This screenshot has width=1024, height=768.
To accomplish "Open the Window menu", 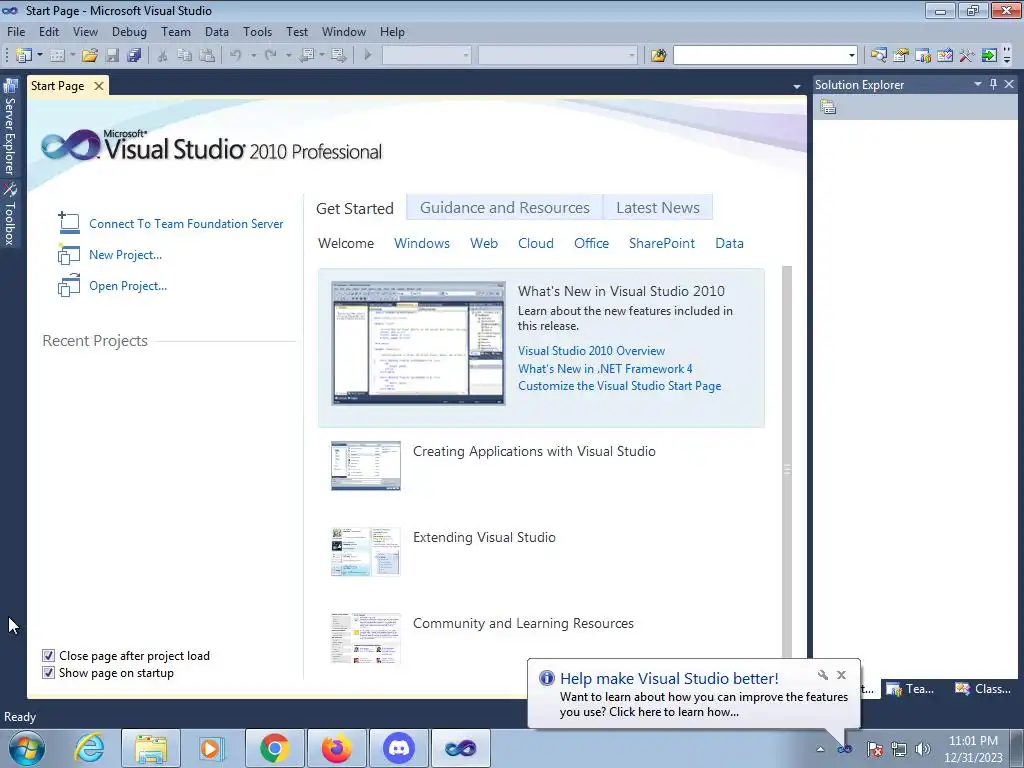I will tap(344, 31).
